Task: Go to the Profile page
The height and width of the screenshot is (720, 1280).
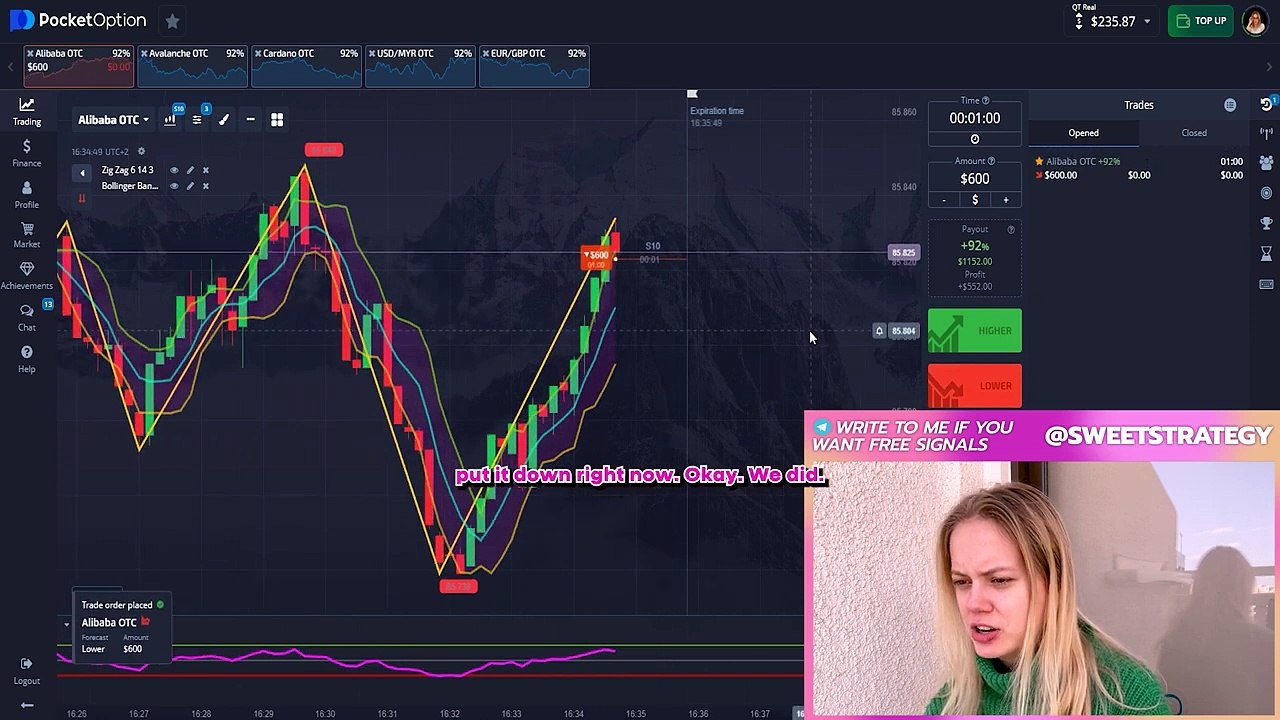Action: click(x=27, y=194)
